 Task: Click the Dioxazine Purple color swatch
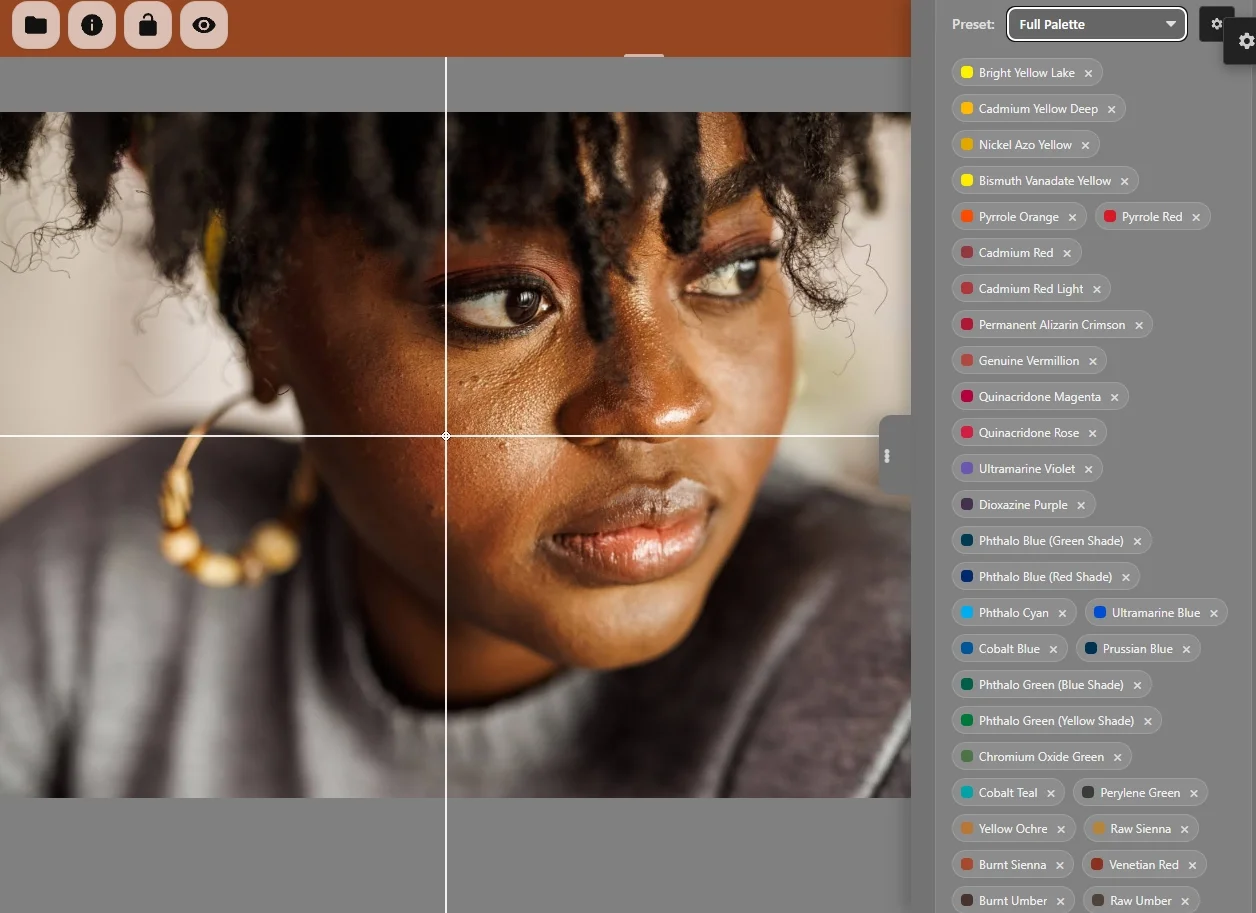coord(967,505)
